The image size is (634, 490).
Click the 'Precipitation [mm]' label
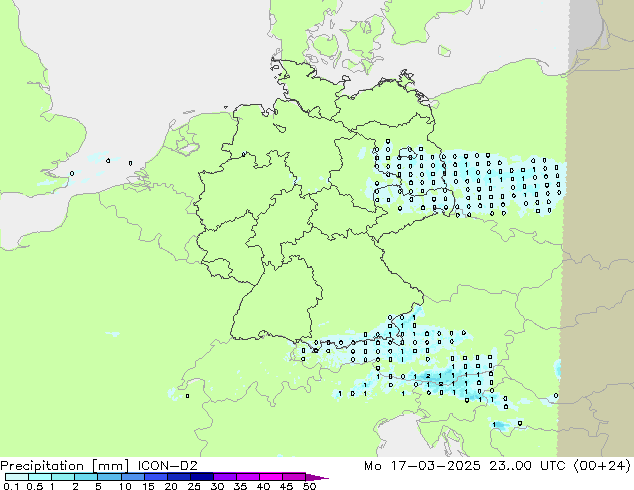pyautogui.click(x=65, y=466)
